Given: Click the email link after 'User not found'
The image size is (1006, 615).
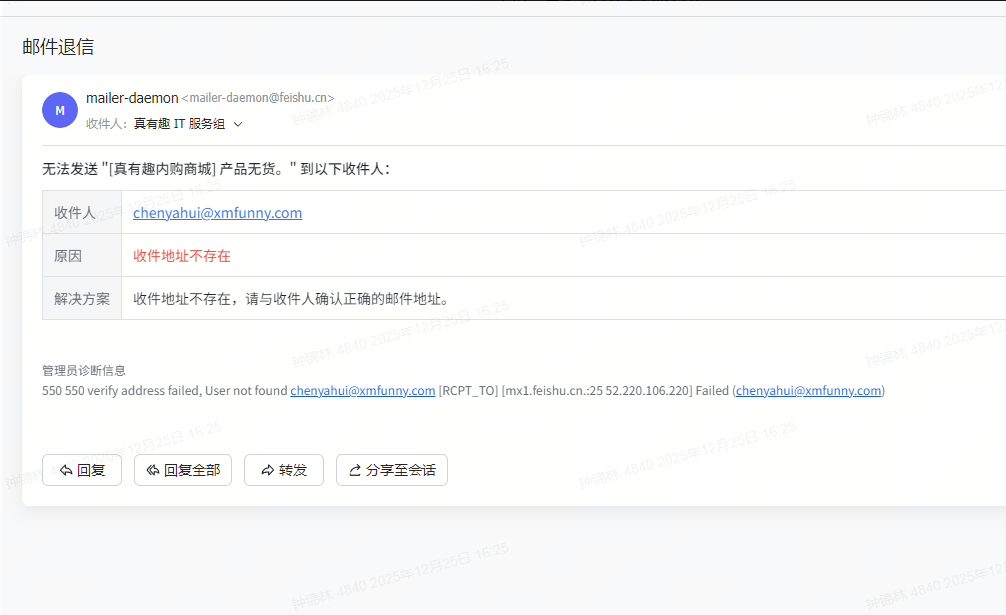Looking at the screenshot, I should coord(363,391).
